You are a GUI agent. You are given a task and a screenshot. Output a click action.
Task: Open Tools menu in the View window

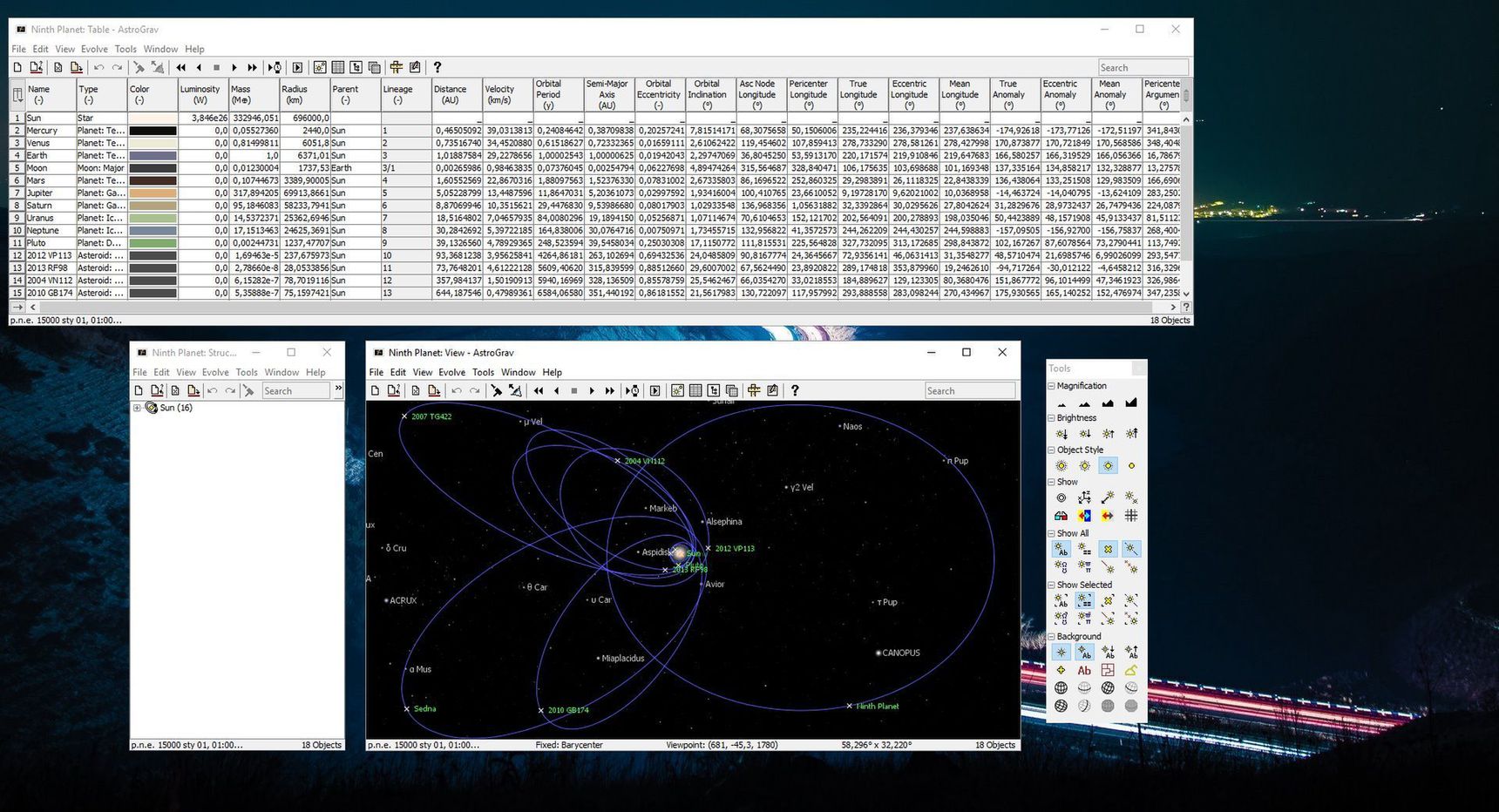483,372
